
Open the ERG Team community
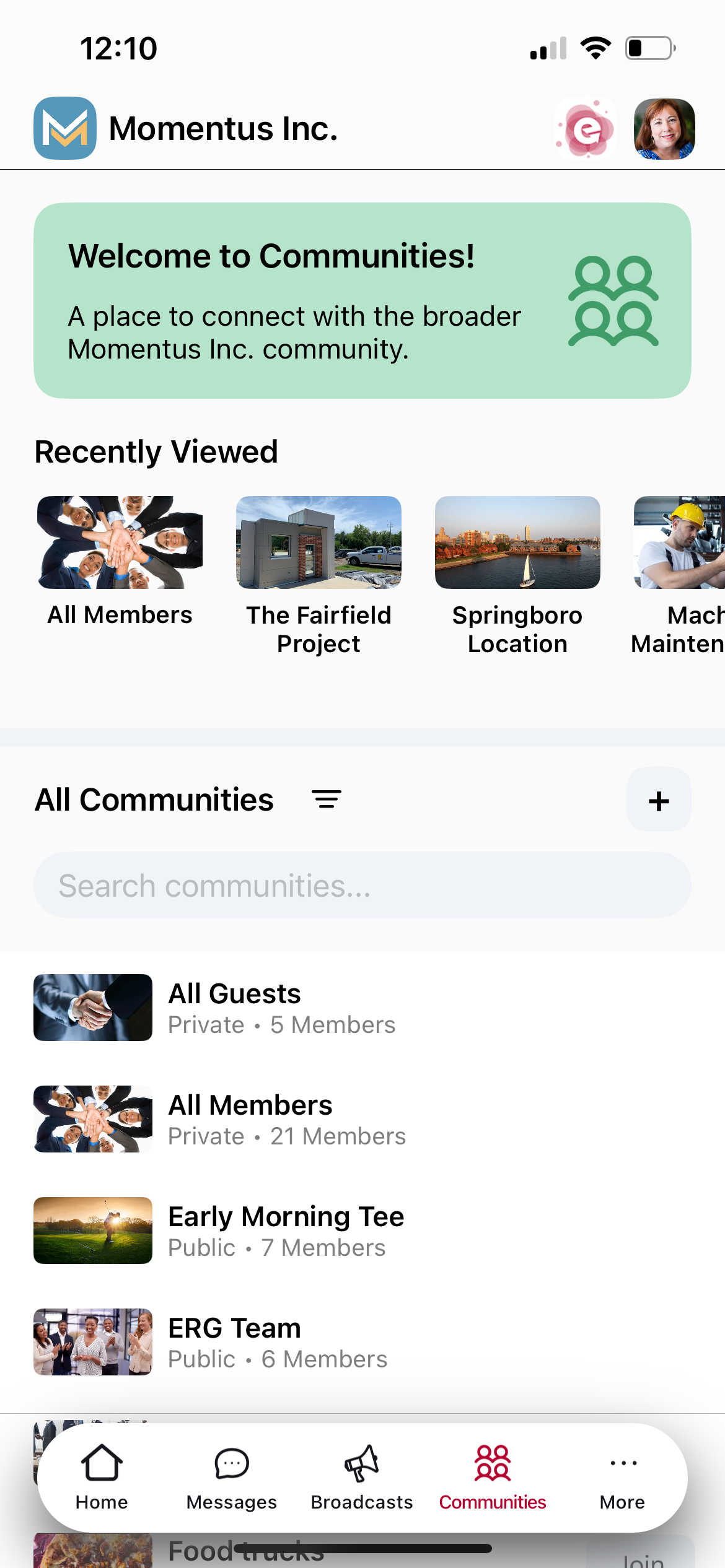[235, 1342]
